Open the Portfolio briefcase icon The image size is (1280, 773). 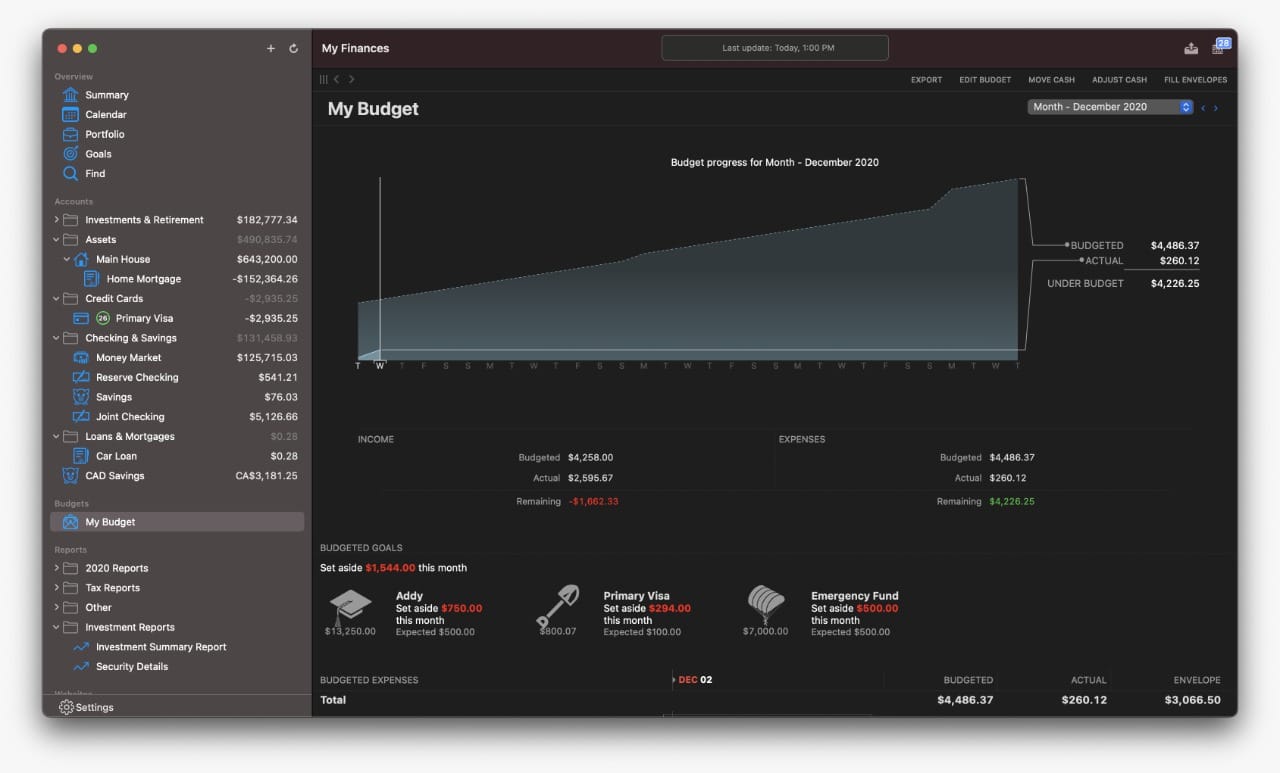(70, 134)
